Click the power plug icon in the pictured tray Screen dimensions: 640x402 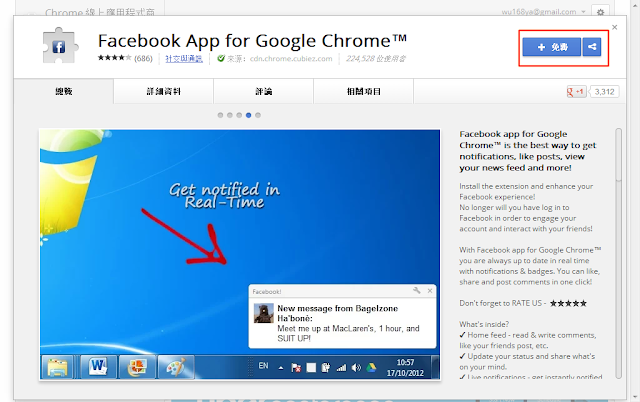point(326,368)
